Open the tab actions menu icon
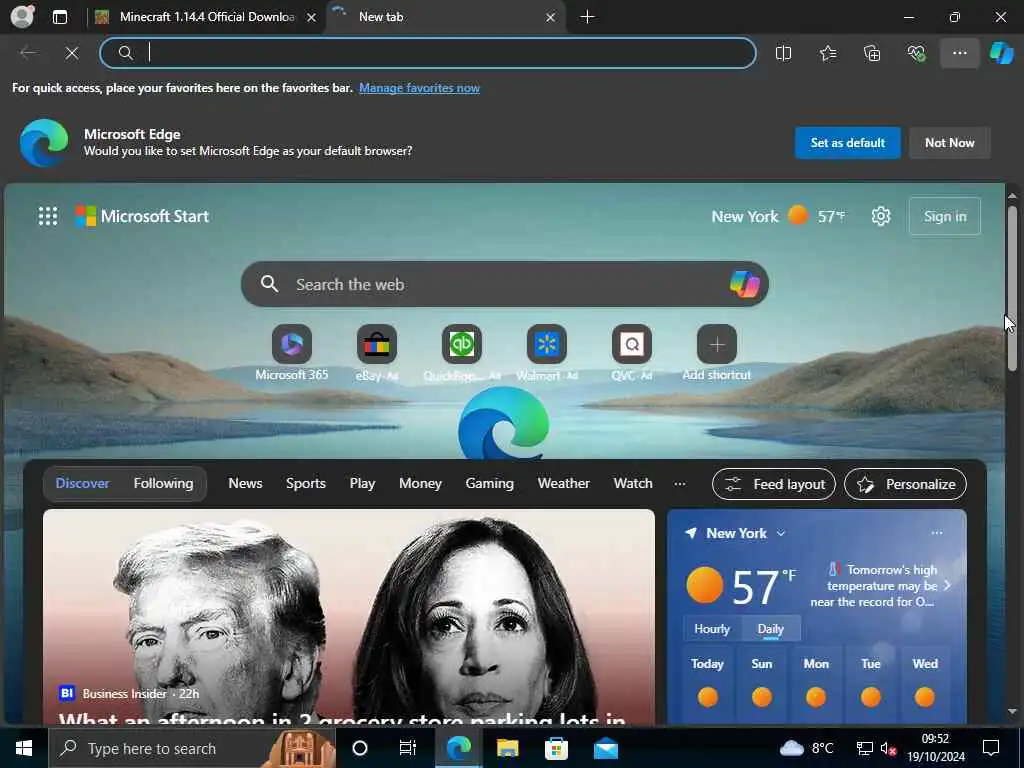Screen dimensions: 1024x768 [x=60, y=17]
